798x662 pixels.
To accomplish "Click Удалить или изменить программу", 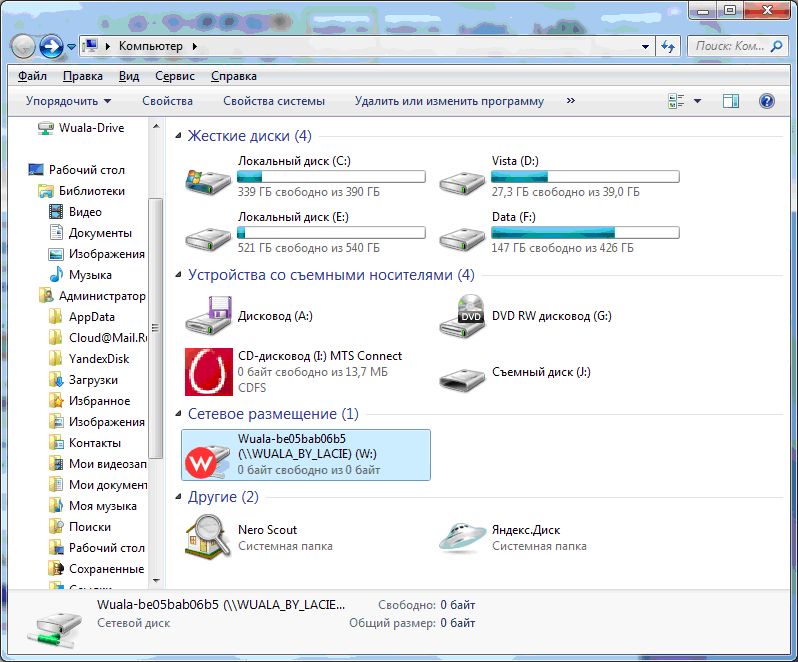I will tap(449, 101).
